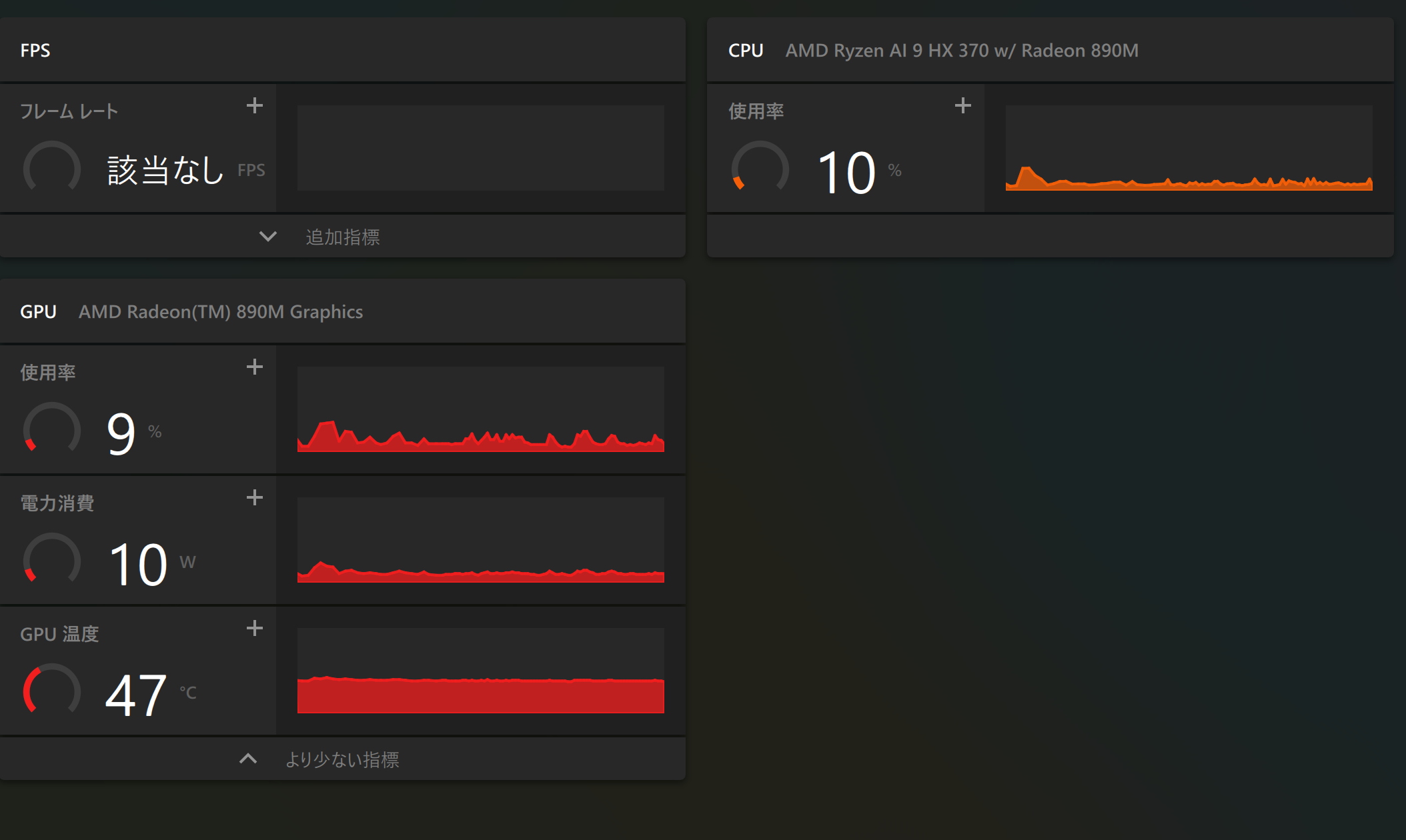
Task: Collapse GPU metrics via より少ない指標 chevron
Action: click(248, 759)
